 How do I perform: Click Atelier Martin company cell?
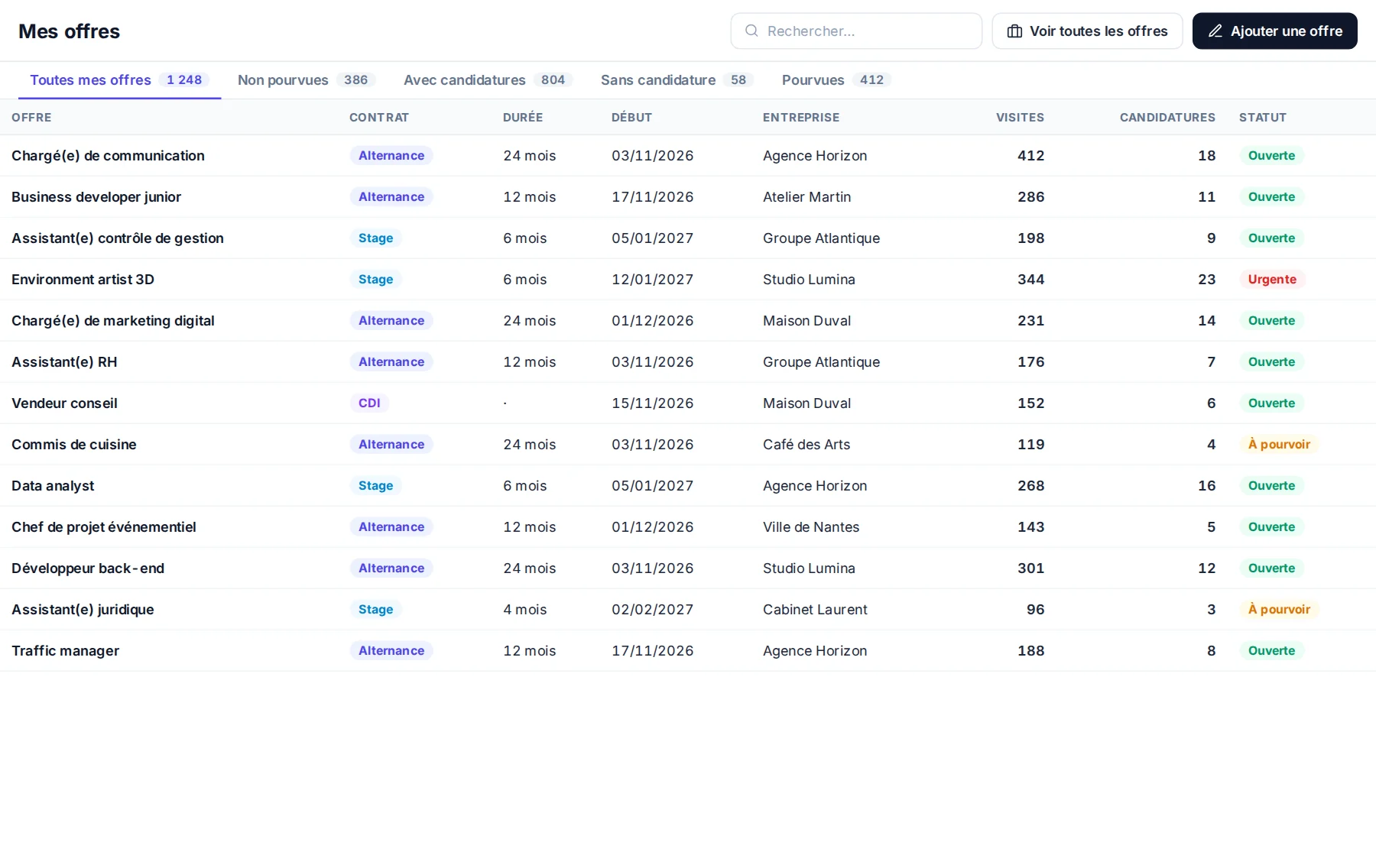point(806,197)
